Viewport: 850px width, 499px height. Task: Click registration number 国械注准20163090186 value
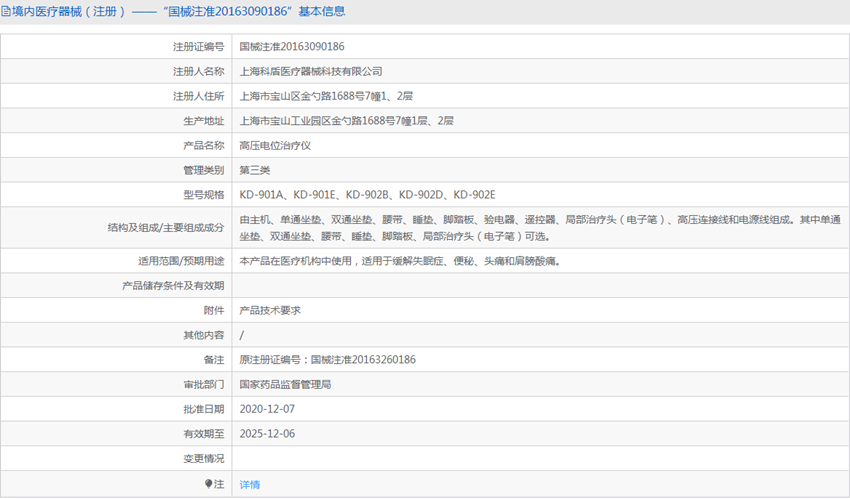click(292, 47)
